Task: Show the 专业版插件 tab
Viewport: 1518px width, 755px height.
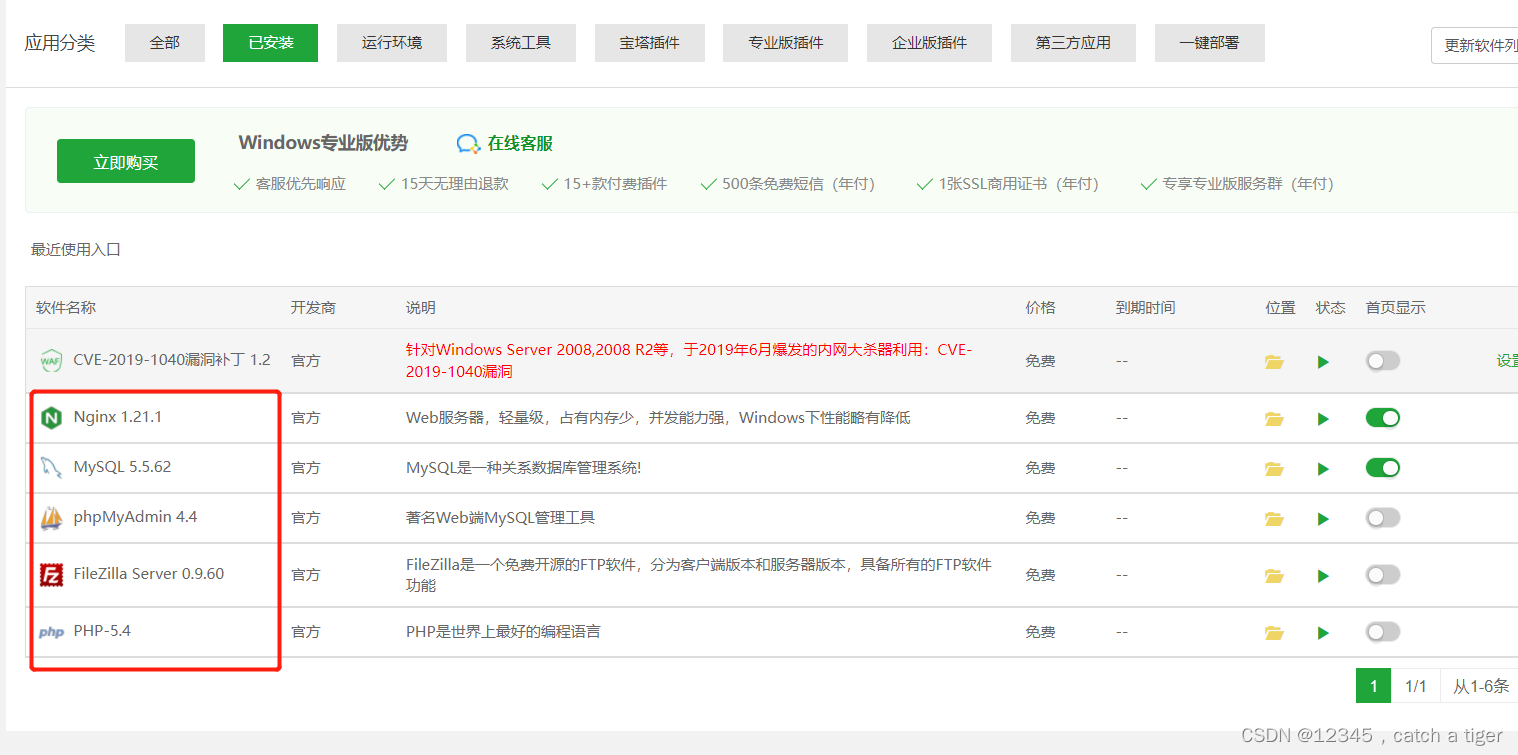Action: [786, 43]
